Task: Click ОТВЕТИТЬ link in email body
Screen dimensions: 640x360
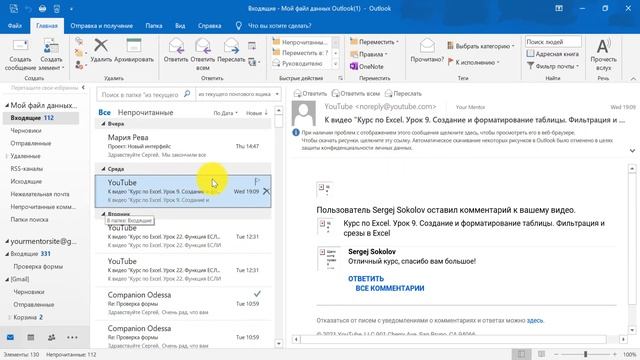Action: click(366, 278)
